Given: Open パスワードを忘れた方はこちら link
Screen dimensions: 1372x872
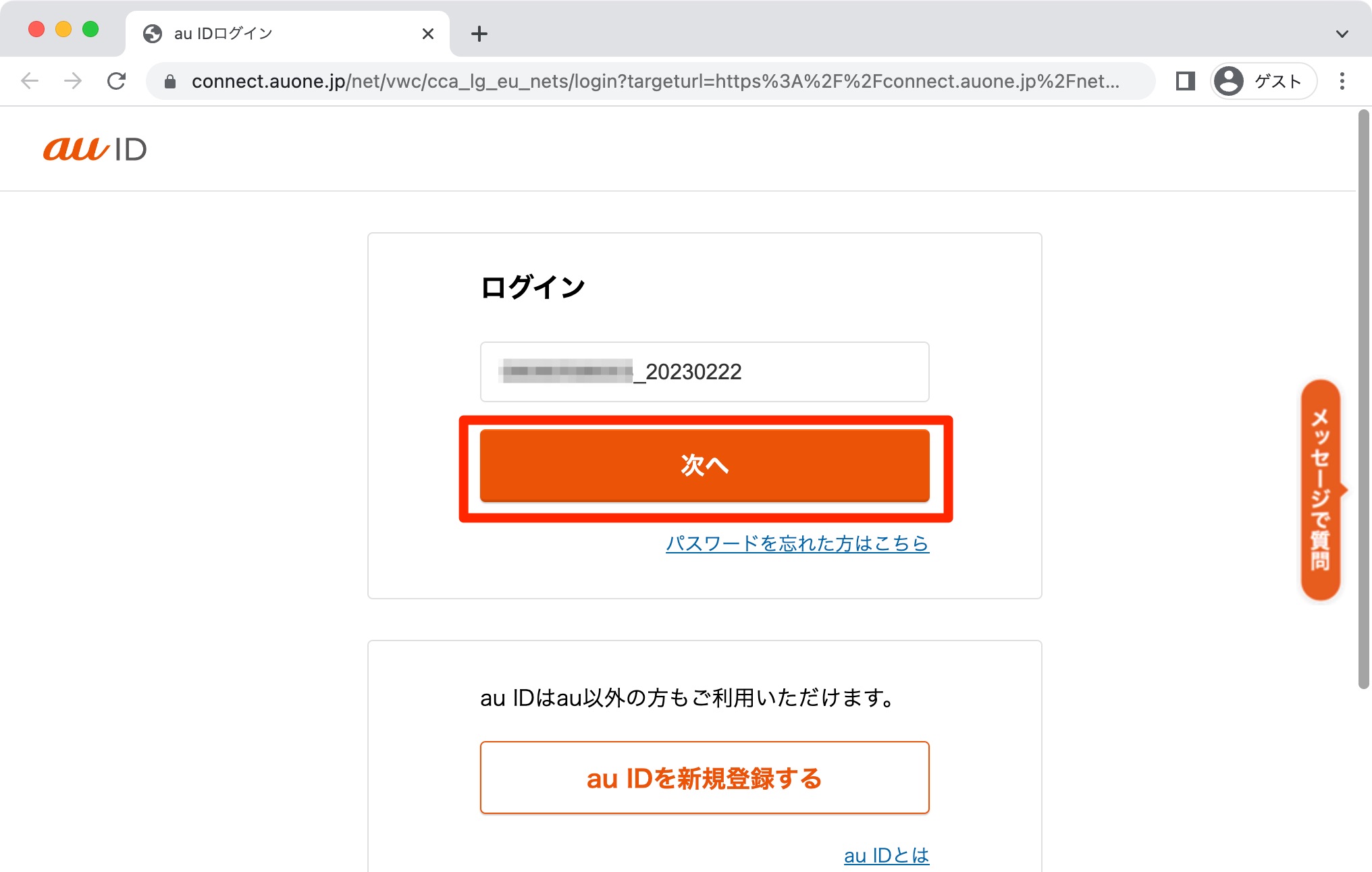Looking at the screenshot, I should pos(797,543).
